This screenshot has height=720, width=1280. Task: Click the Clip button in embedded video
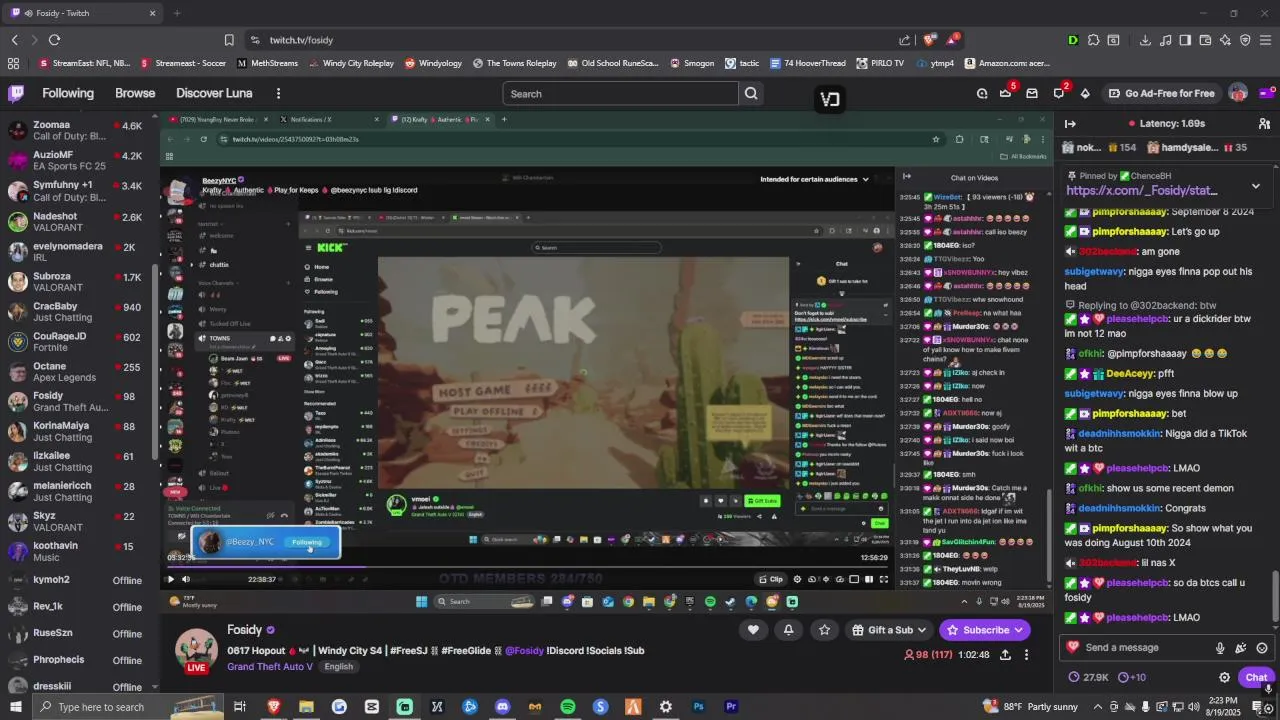coord(771,579)
